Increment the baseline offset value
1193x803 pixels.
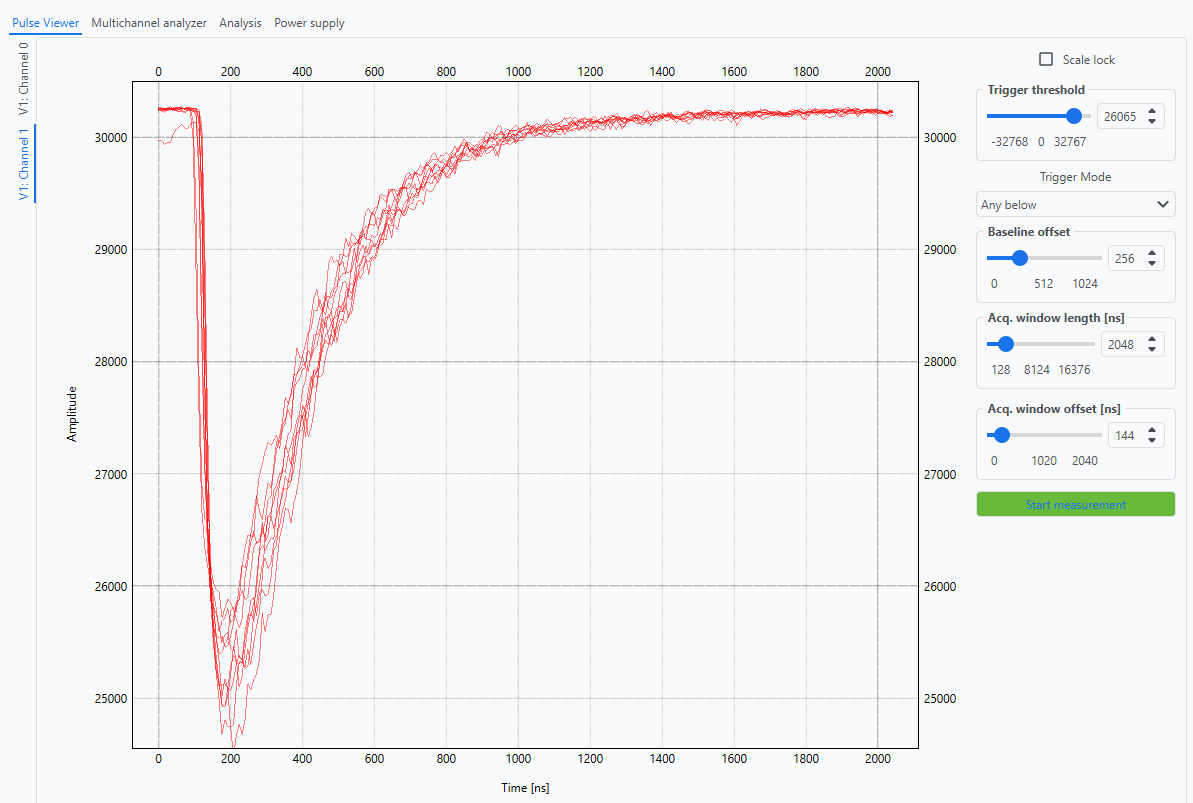click(x=1153, y=253)
